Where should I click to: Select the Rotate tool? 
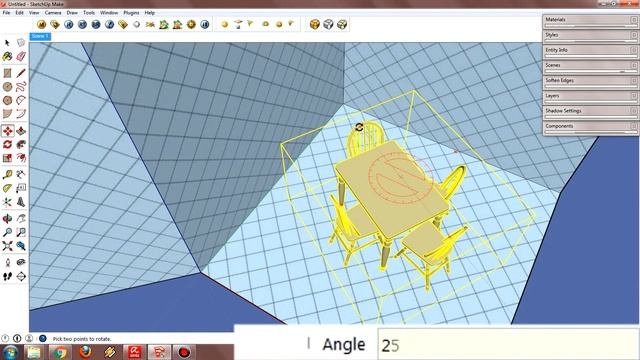click(7, 144)
